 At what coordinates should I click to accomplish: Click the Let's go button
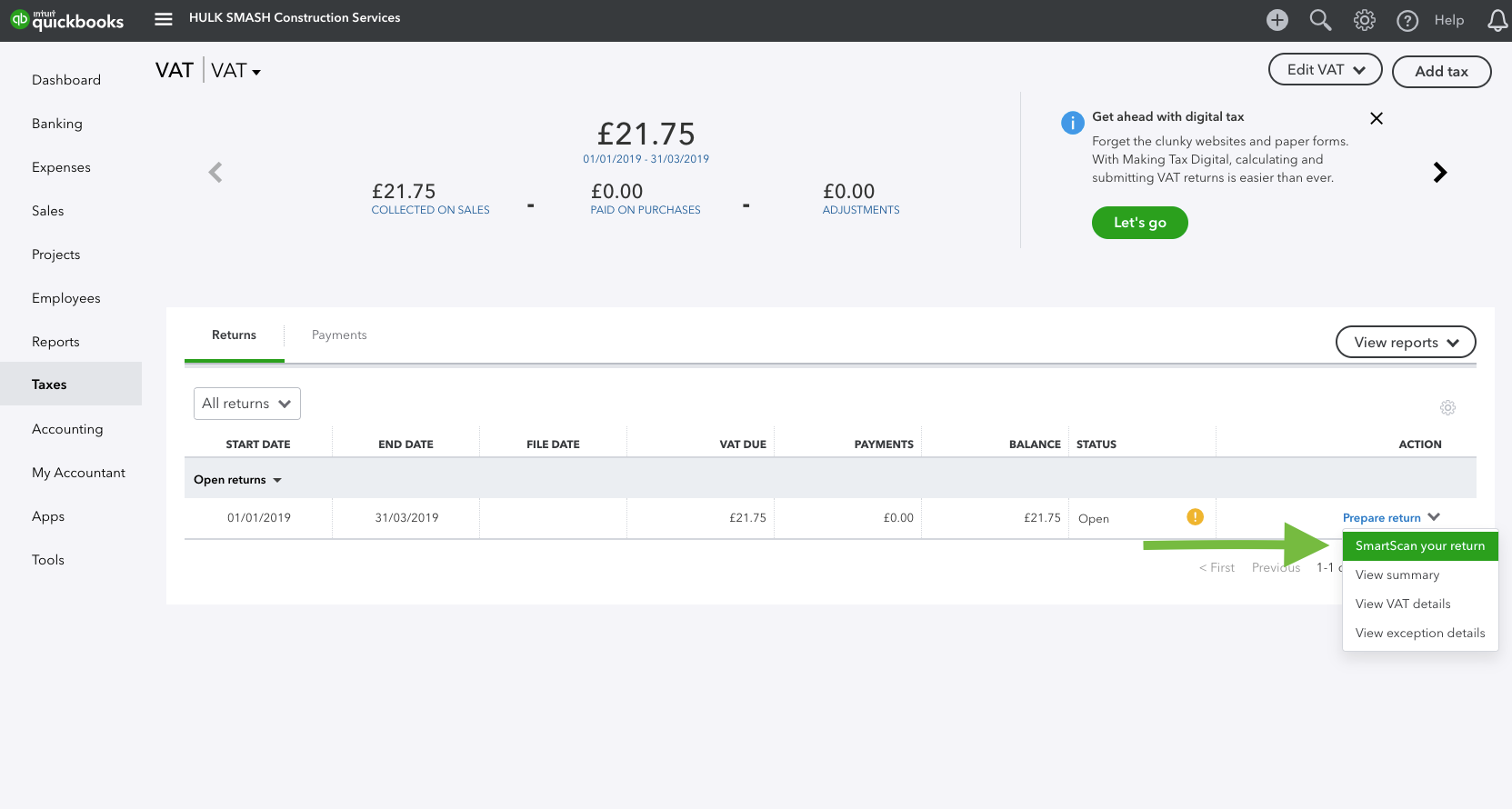tap(1140, 223)
